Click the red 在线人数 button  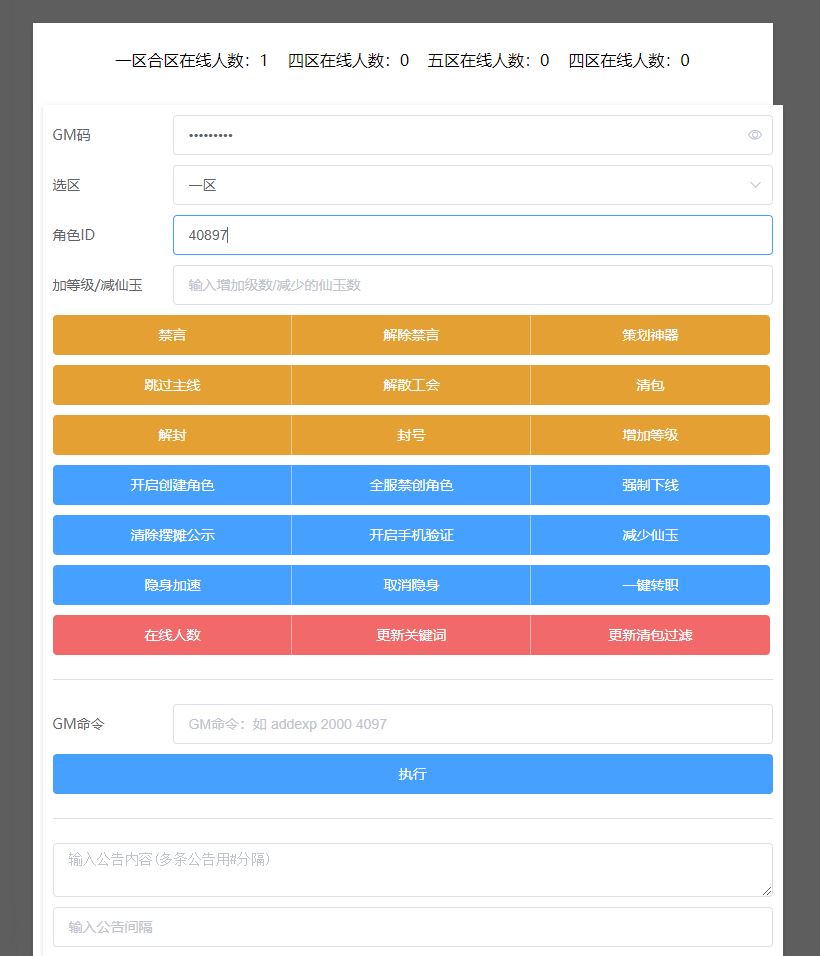tap(172, 635)
